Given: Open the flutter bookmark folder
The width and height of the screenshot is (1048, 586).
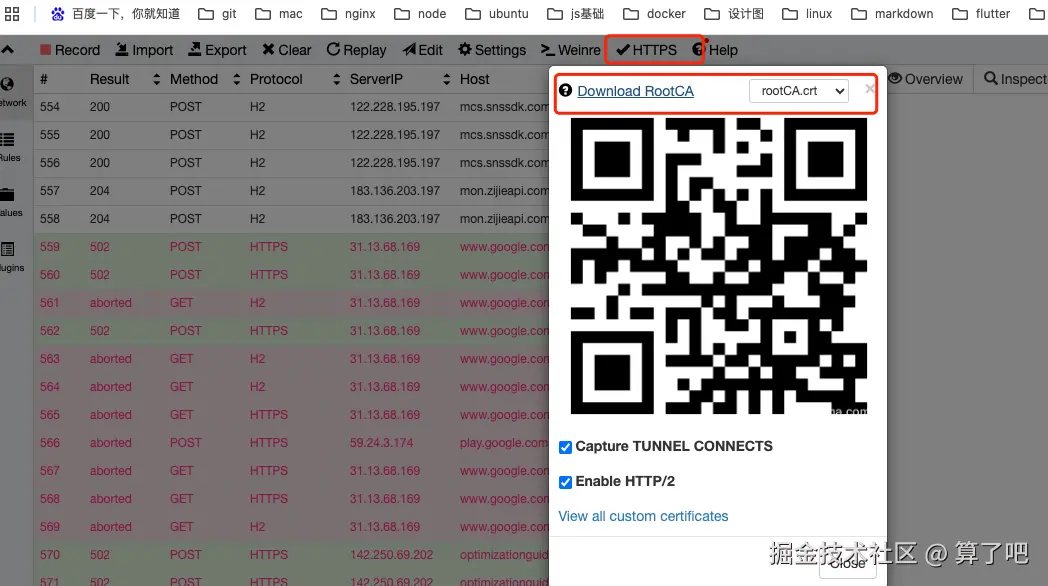Looking at the screenshot, I should 980,13.
